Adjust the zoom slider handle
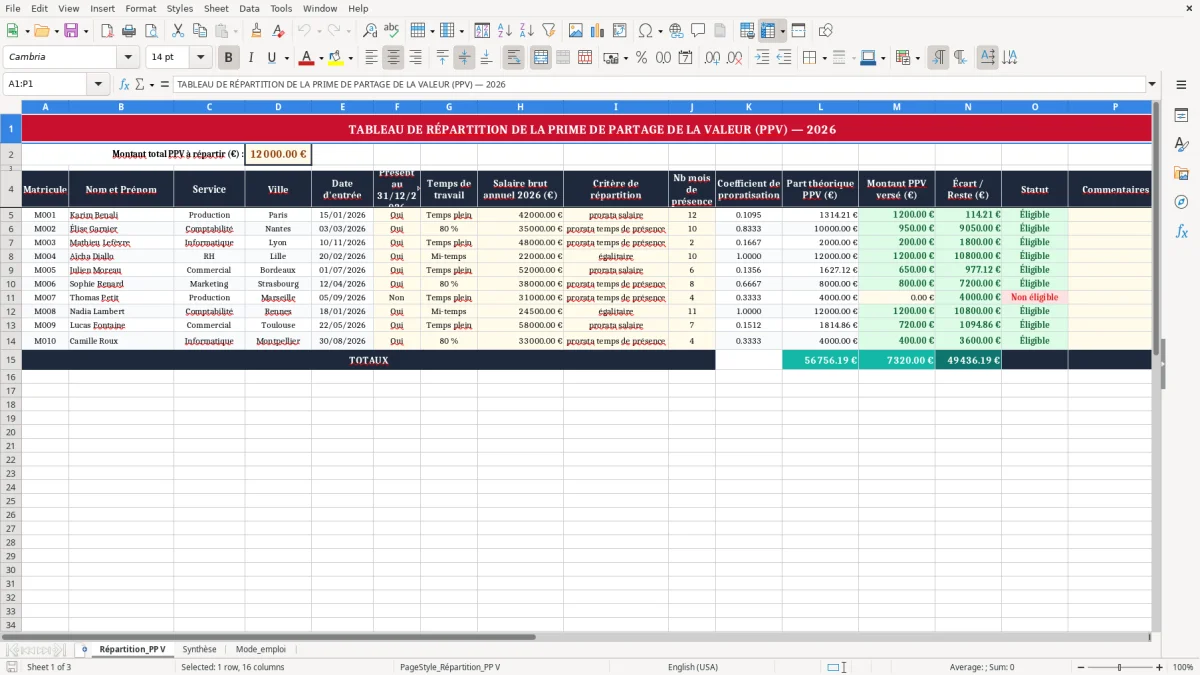1200x675 pixels. tap(1119, 667)
